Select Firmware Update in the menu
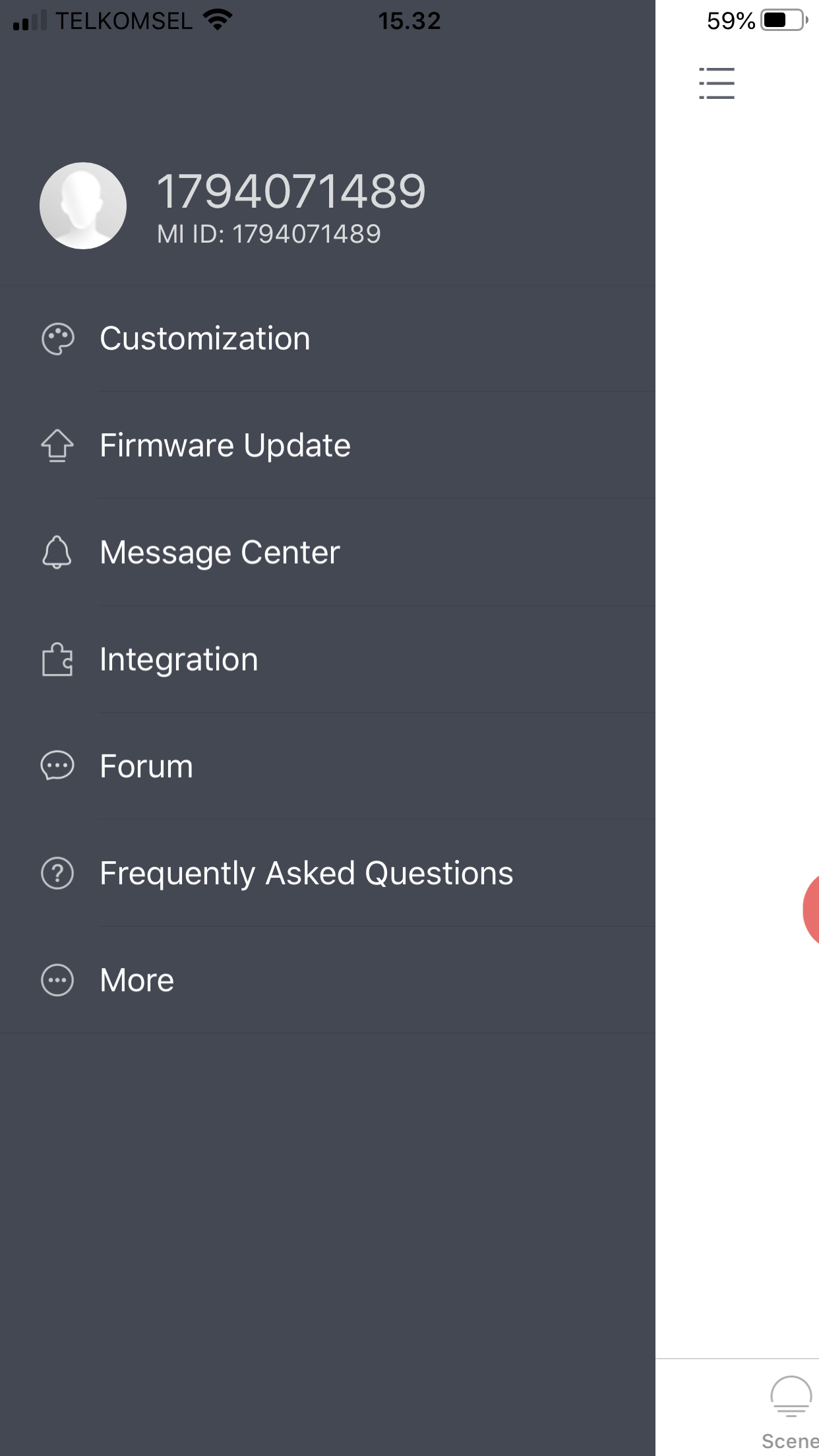This screenshot has width=819, height=1456. [x=225, y=445]
